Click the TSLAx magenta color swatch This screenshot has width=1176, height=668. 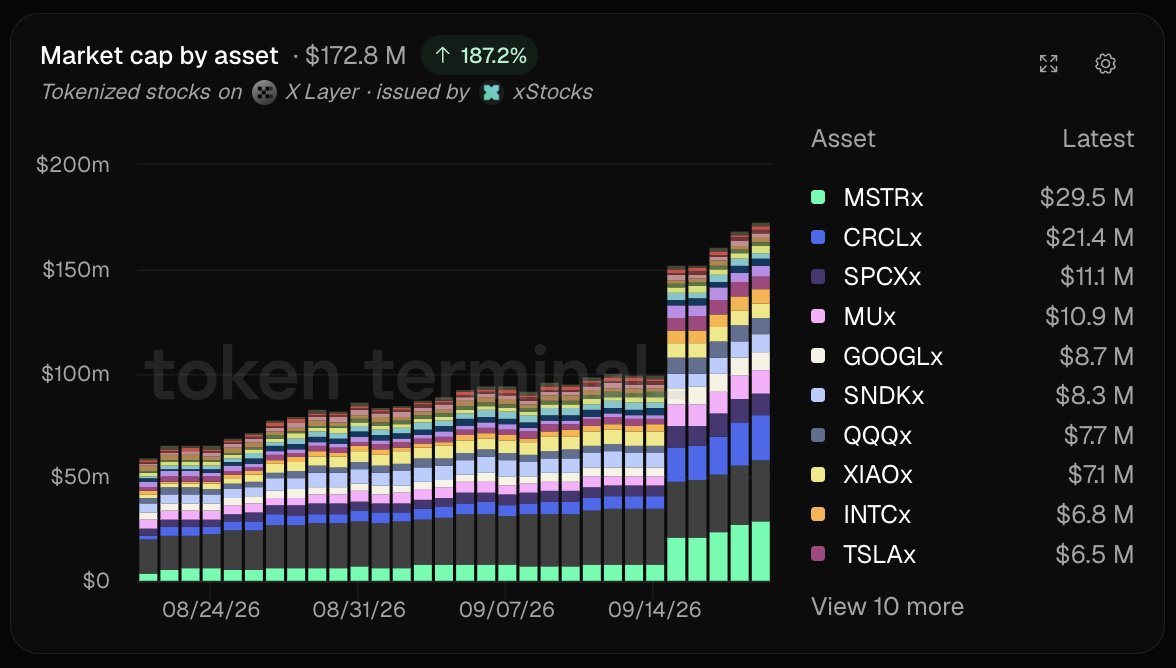tap(818, 554)
